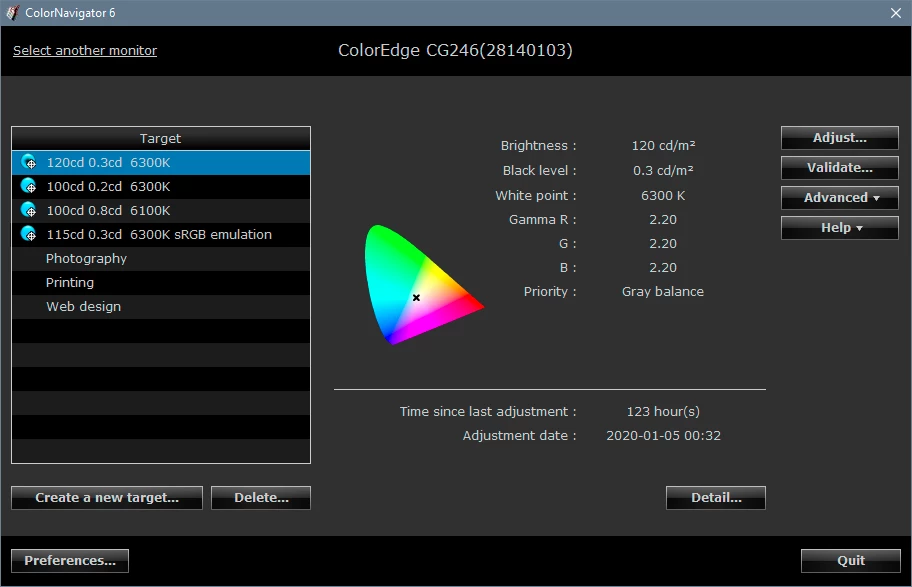This screenshot has width=912, height=587.
Task: Click the calibration icon beside 120cd 0.3cd 6300K
Action: (28, 162)
